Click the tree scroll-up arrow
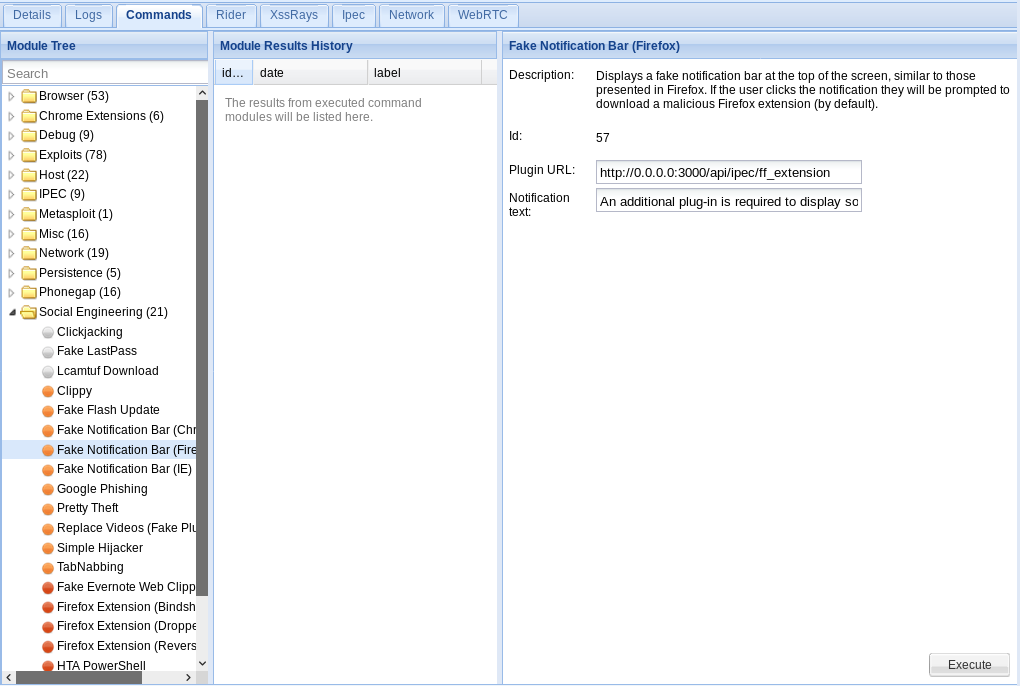 coord(202,93)
